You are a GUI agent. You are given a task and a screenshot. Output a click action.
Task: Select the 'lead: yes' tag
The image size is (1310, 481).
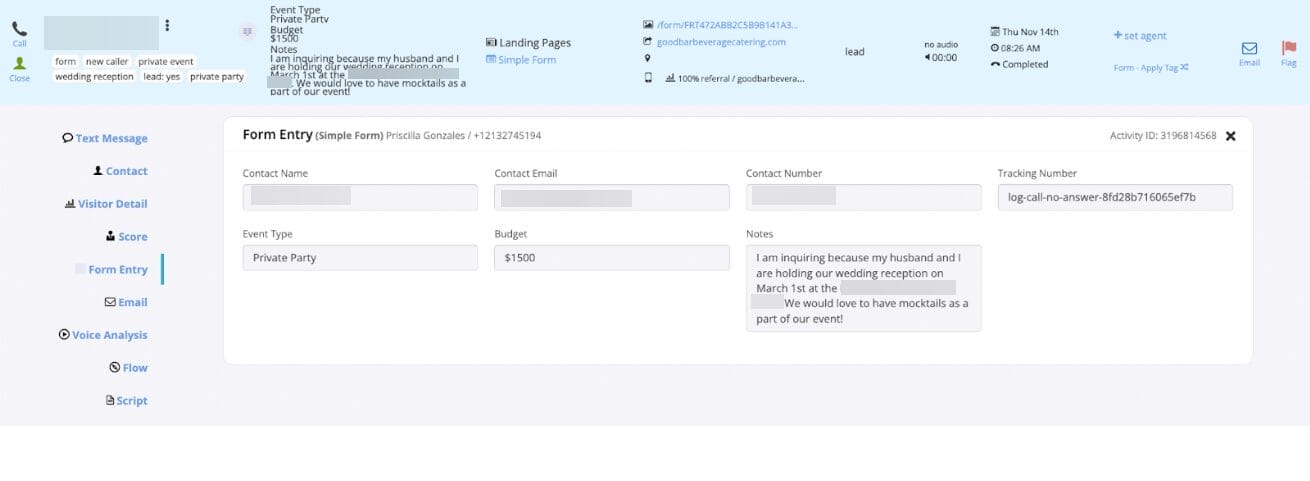[x=162, y=77]
